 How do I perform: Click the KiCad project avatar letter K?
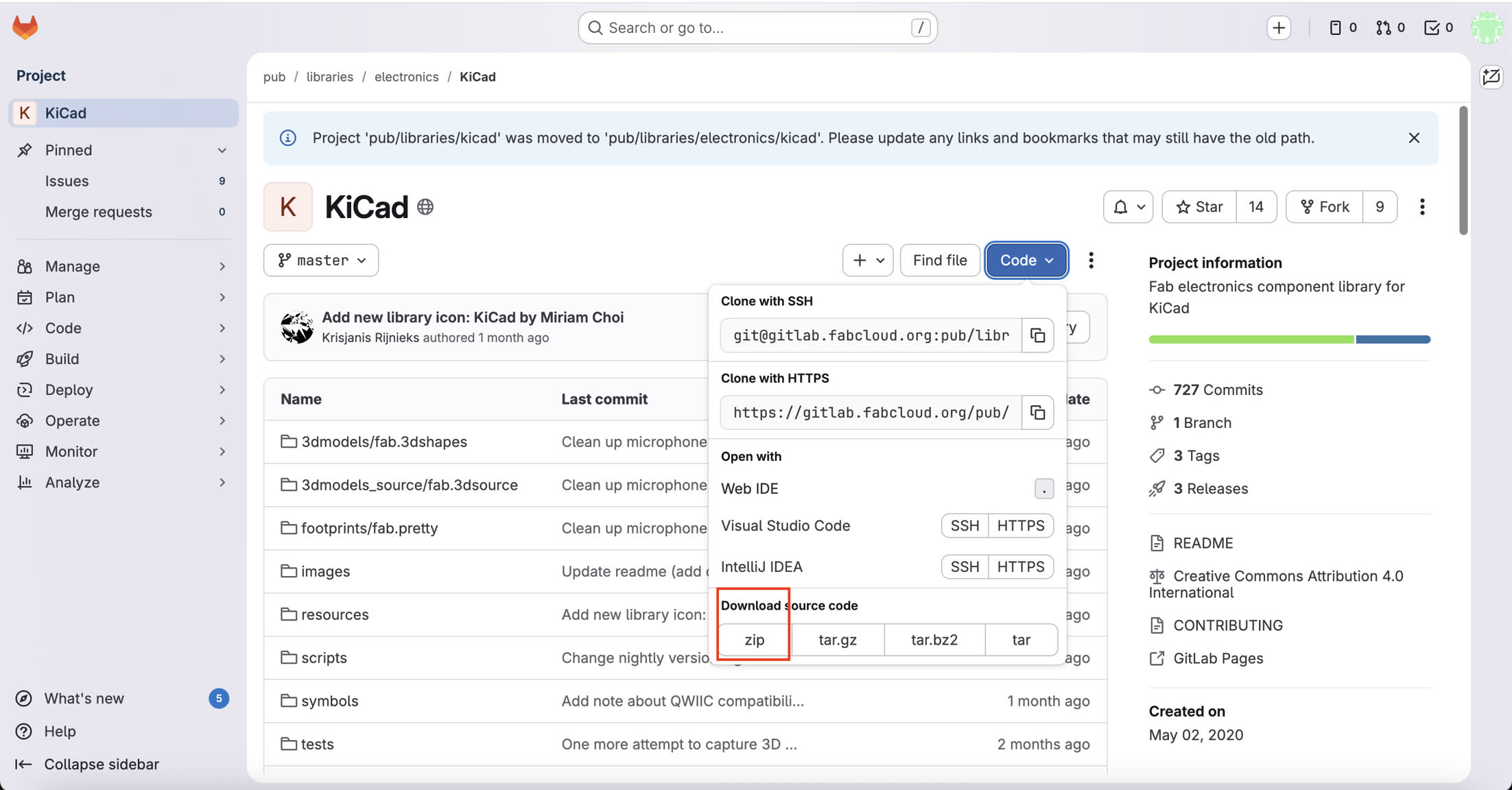(288, 206)
